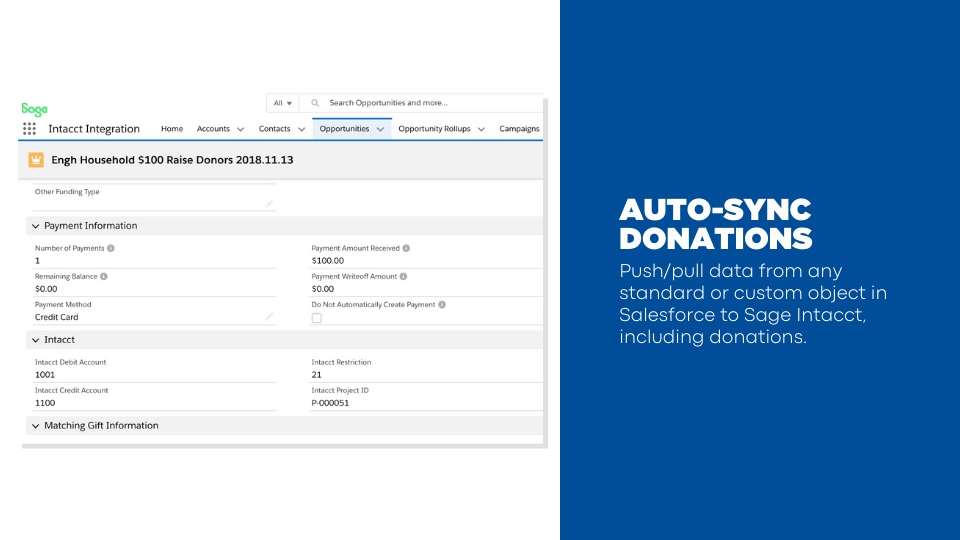
Task: Open the Accounts tab
Action: pos(213,129)
